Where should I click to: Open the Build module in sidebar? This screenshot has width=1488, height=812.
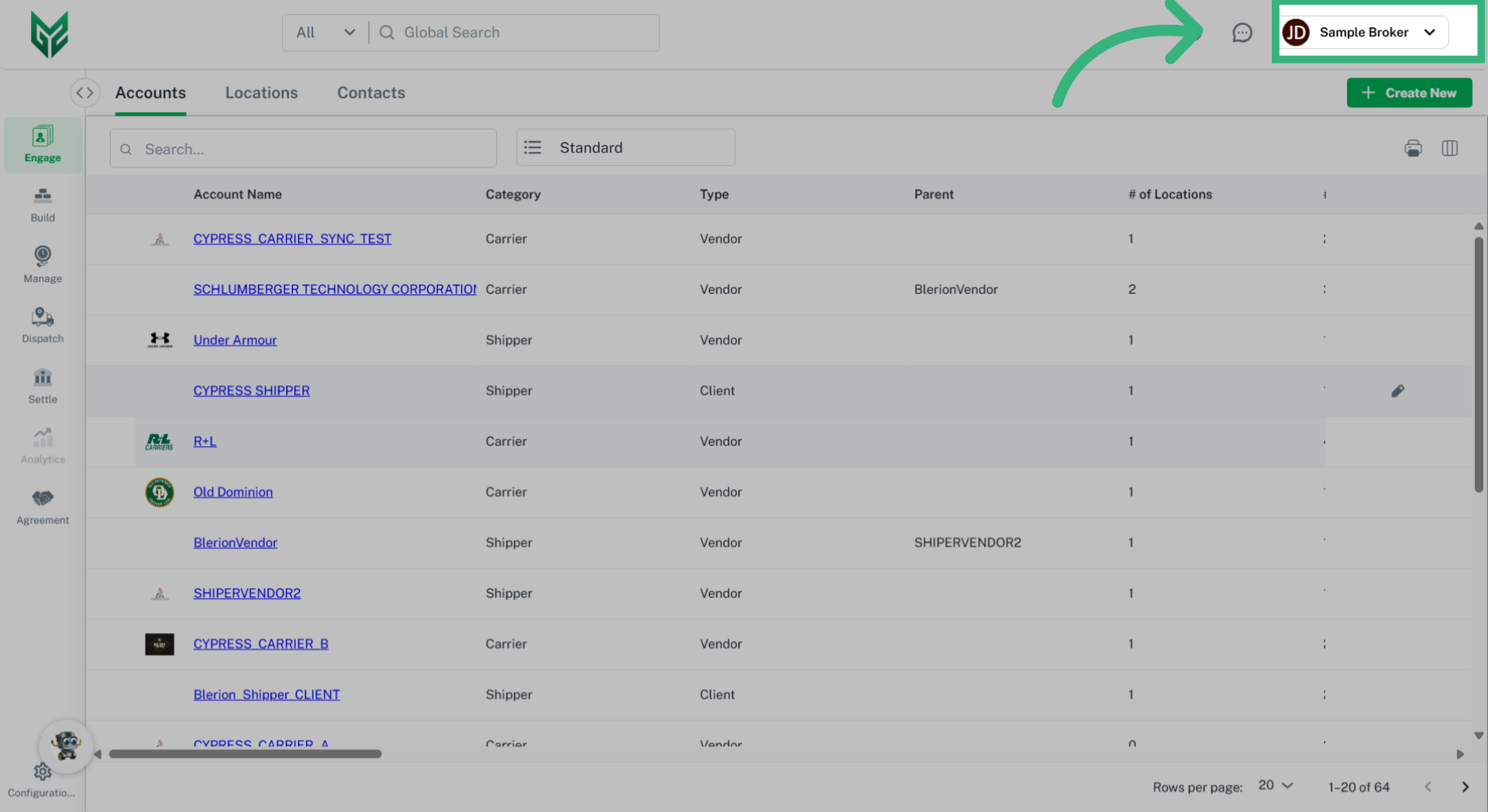coord(43,205)
